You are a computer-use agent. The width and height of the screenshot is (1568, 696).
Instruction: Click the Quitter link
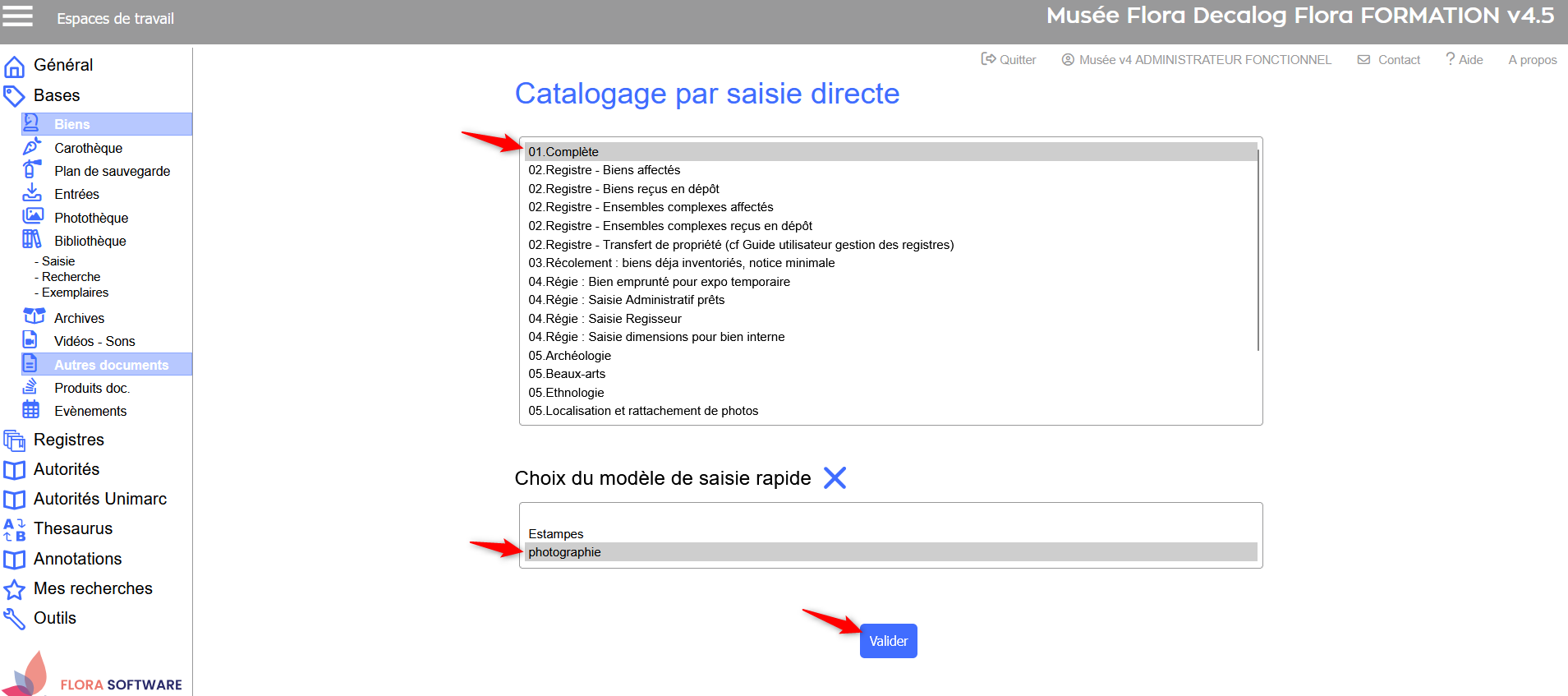click(1009, 60)
